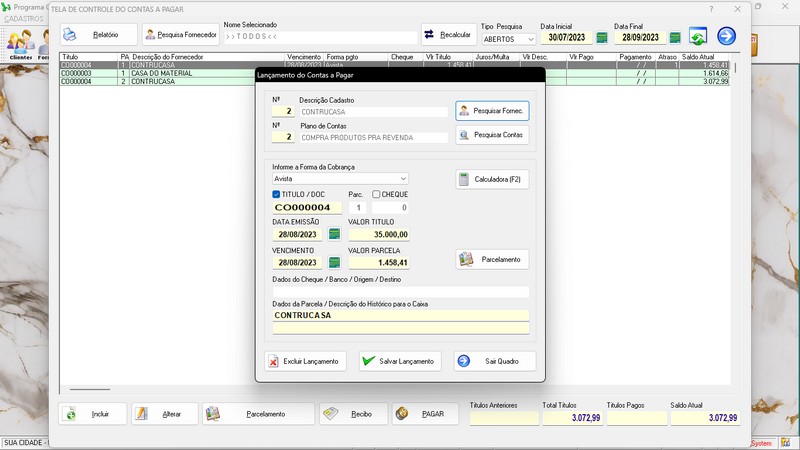Screen dimensions: 800x450
Task: Click the Data Final field 28/09/2023
Action: (640, 38)
